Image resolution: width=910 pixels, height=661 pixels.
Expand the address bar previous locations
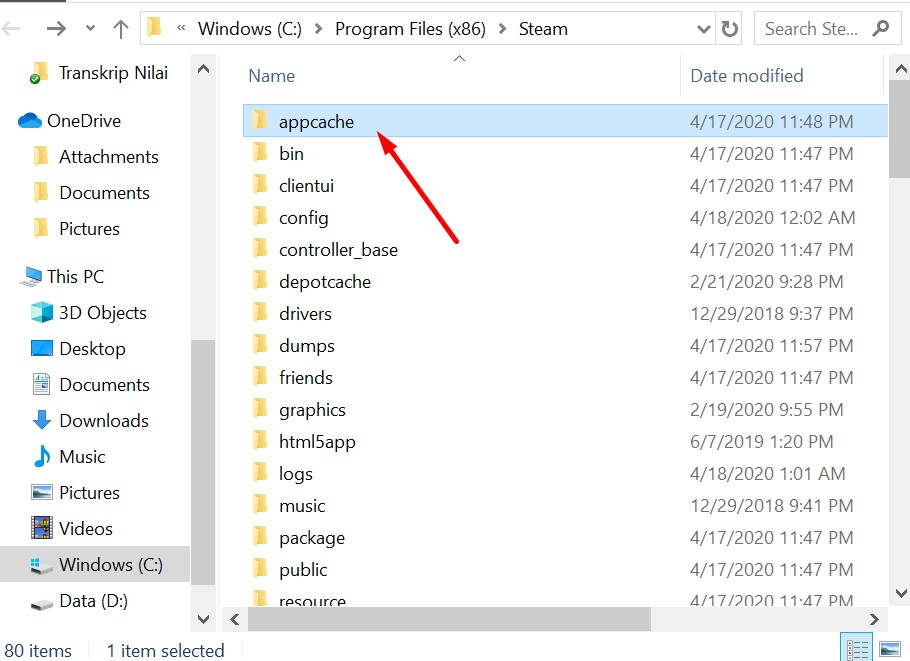coord(704,29)
